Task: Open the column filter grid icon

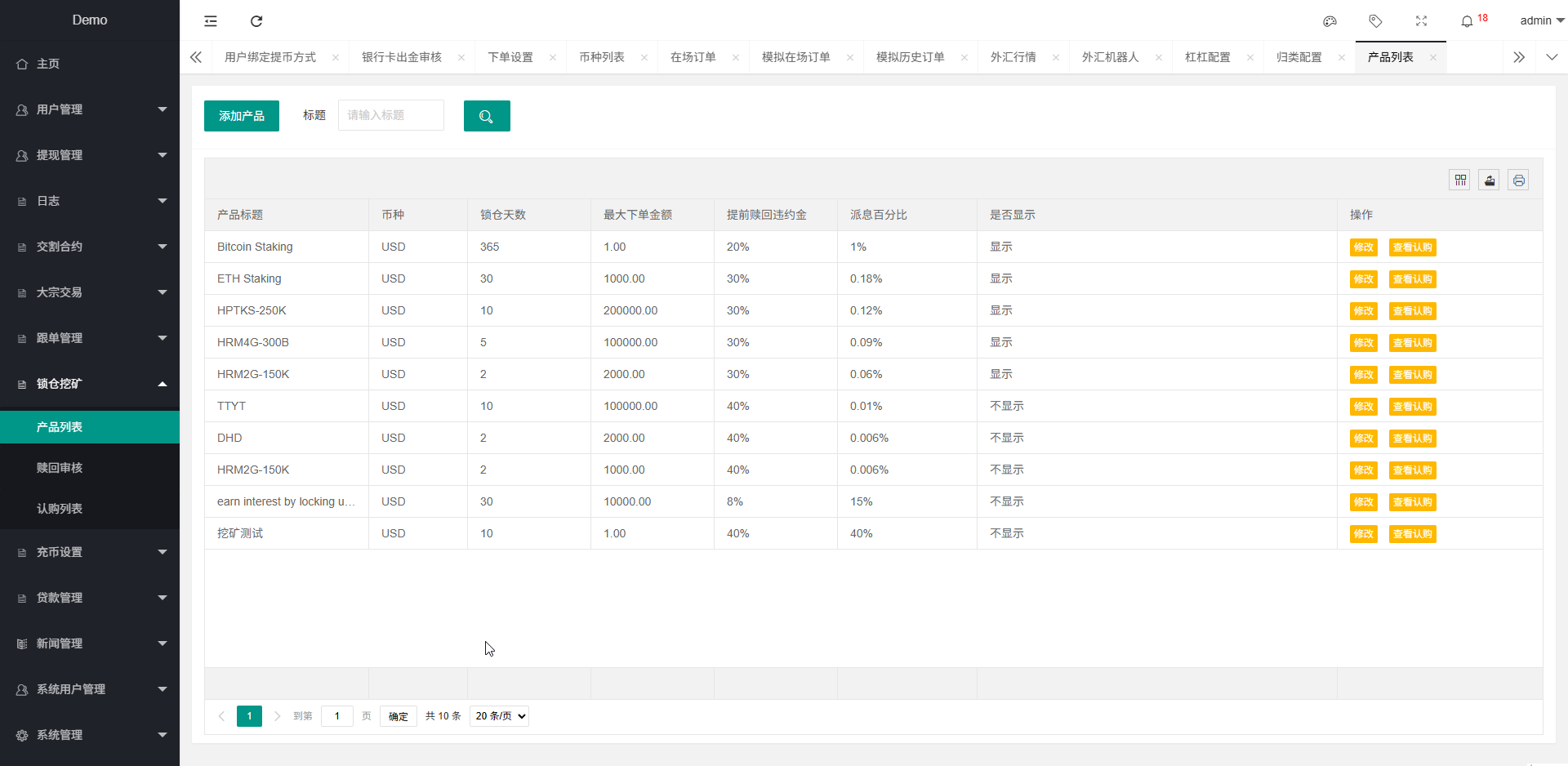Action: coord(1460,180)
